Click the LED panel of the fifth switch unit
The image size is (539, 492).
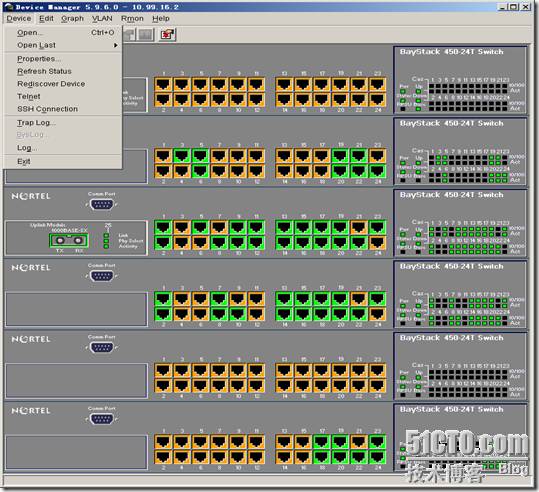point(460,366)
